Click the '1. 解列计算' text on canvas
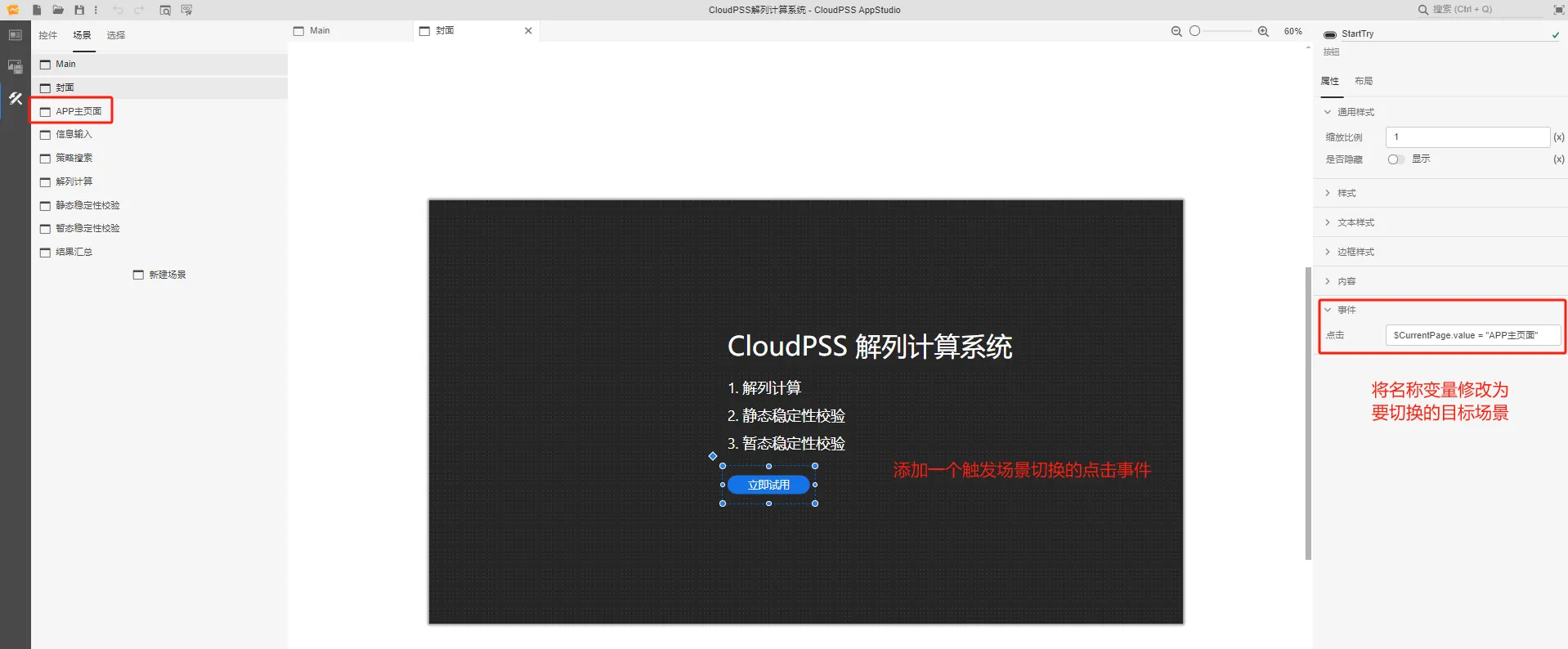This screenshot has height=649, width=1568. [x=764, y=388]
